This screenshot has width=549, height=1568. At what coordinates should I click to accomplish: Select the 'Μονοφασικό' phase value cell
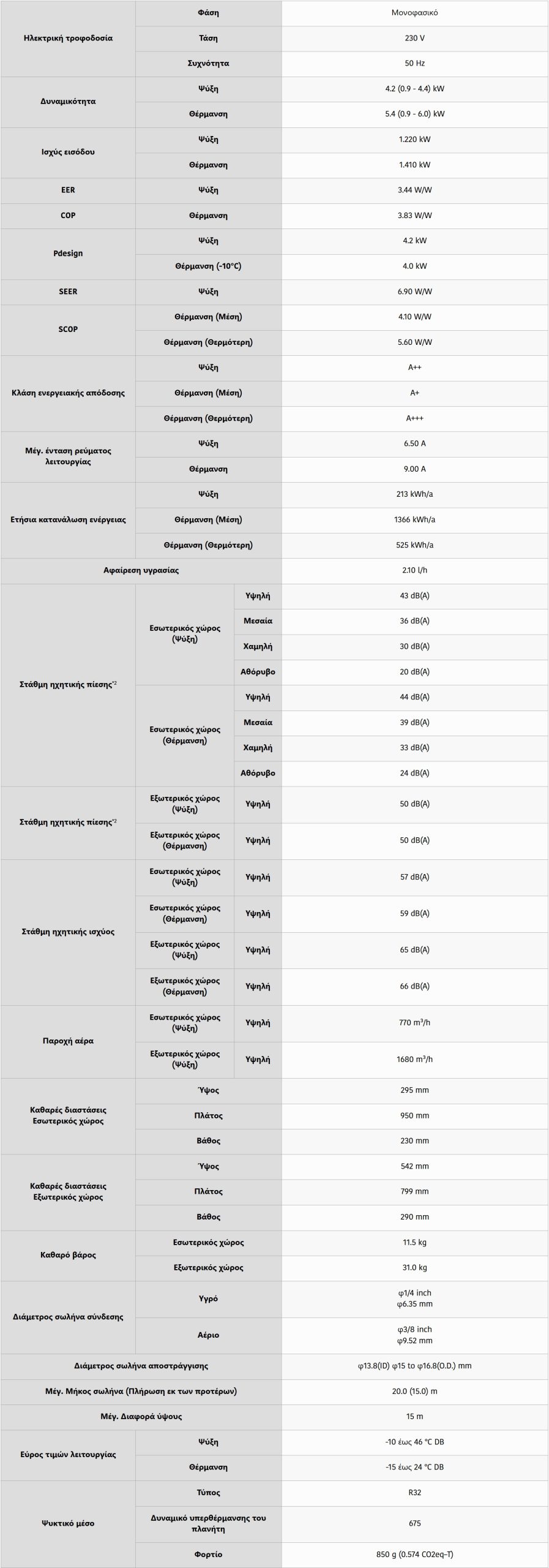[x=414, y=13]
